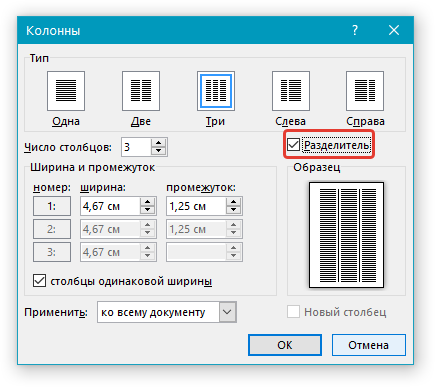Cancel with the Отмена button
The image size is (435, 387).
tap(369, 345)
